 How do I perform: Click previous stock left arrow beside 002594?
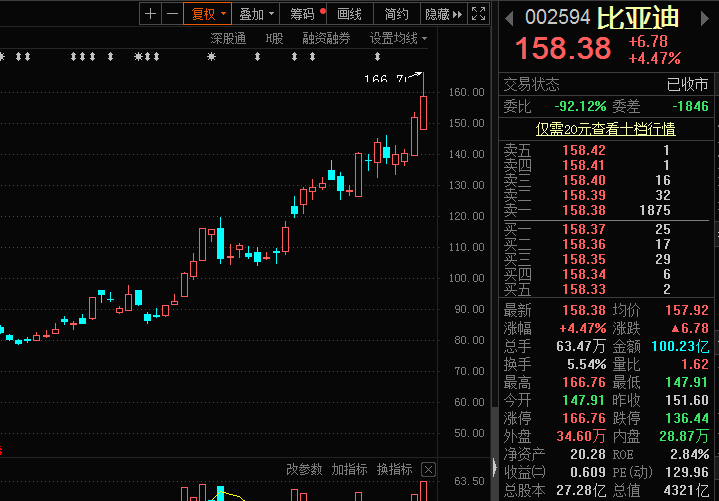509,18
